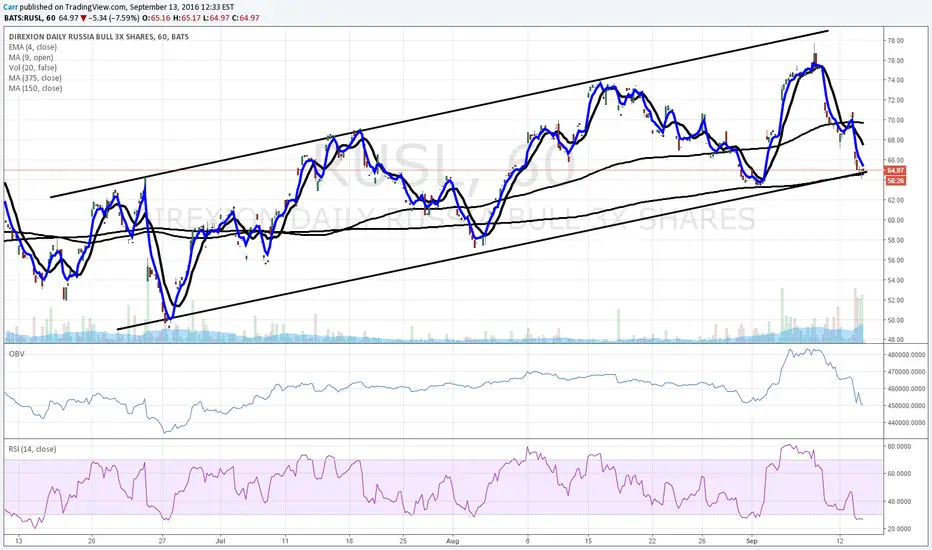Click the 60.0000 RSI axis label
This screenshot has height=550, width=932.
pyautogui.click(x=899, y=474)
